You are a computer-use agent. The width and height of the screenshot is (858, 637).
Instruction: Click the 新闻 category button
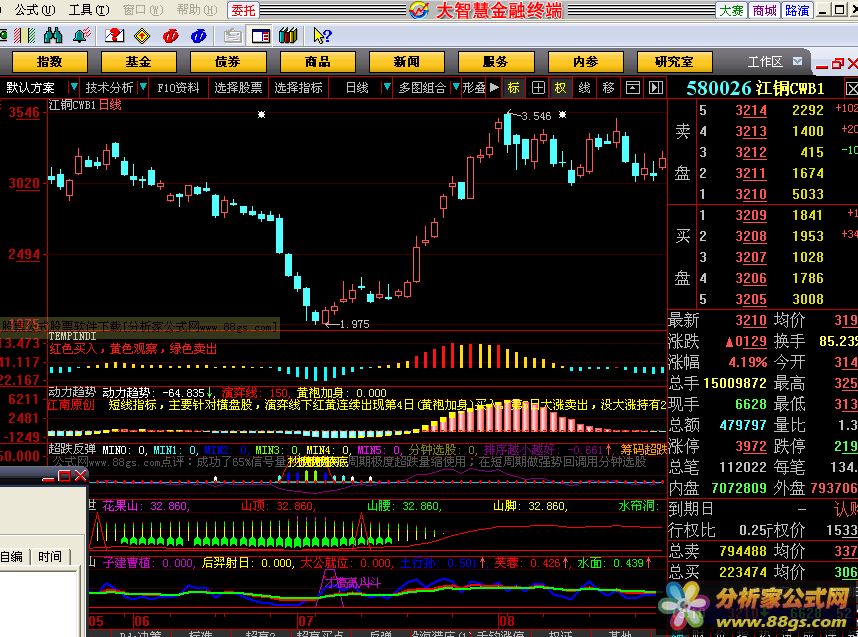407,62
